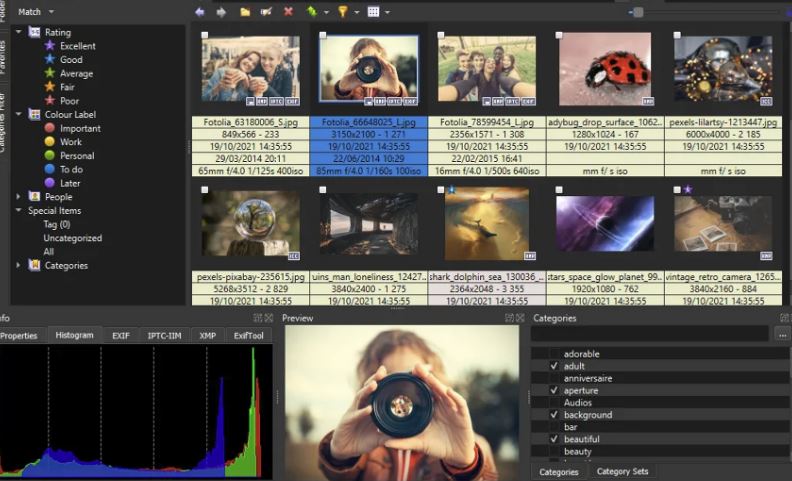Switch to the EXIF tab
Image resolution: width=792 pixels, height=481 pixels.
tap(120, 336)
